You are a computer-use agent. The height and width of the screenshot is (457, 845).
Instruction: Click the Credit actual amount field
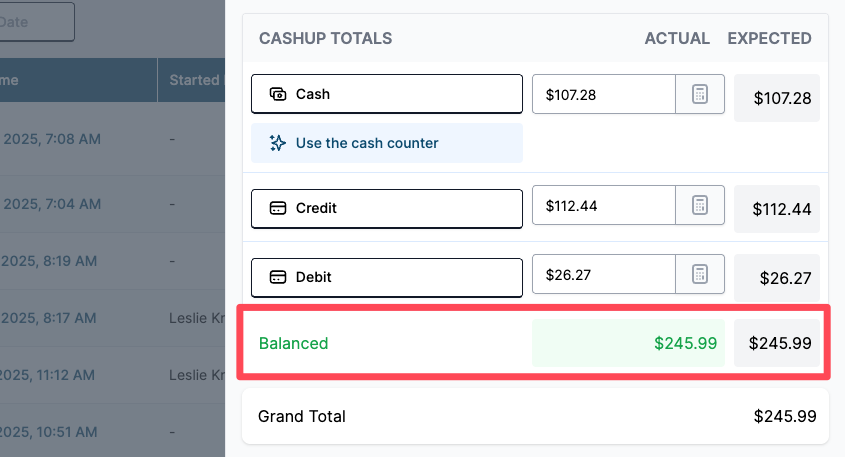point(604,205)
